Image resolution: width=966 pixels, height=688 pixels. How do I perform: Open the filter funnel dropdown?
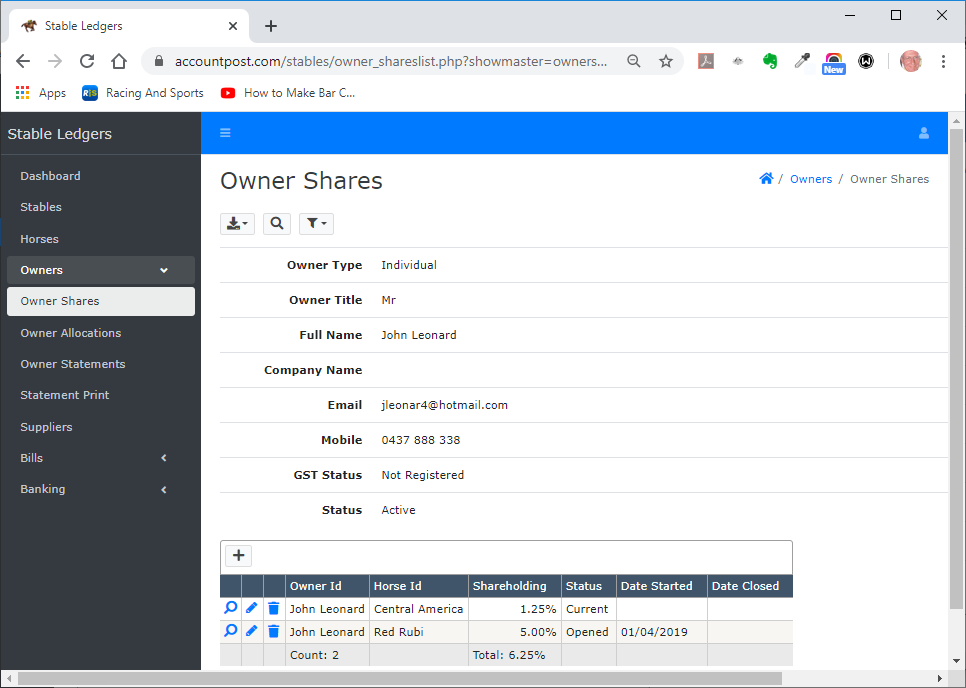316,224
